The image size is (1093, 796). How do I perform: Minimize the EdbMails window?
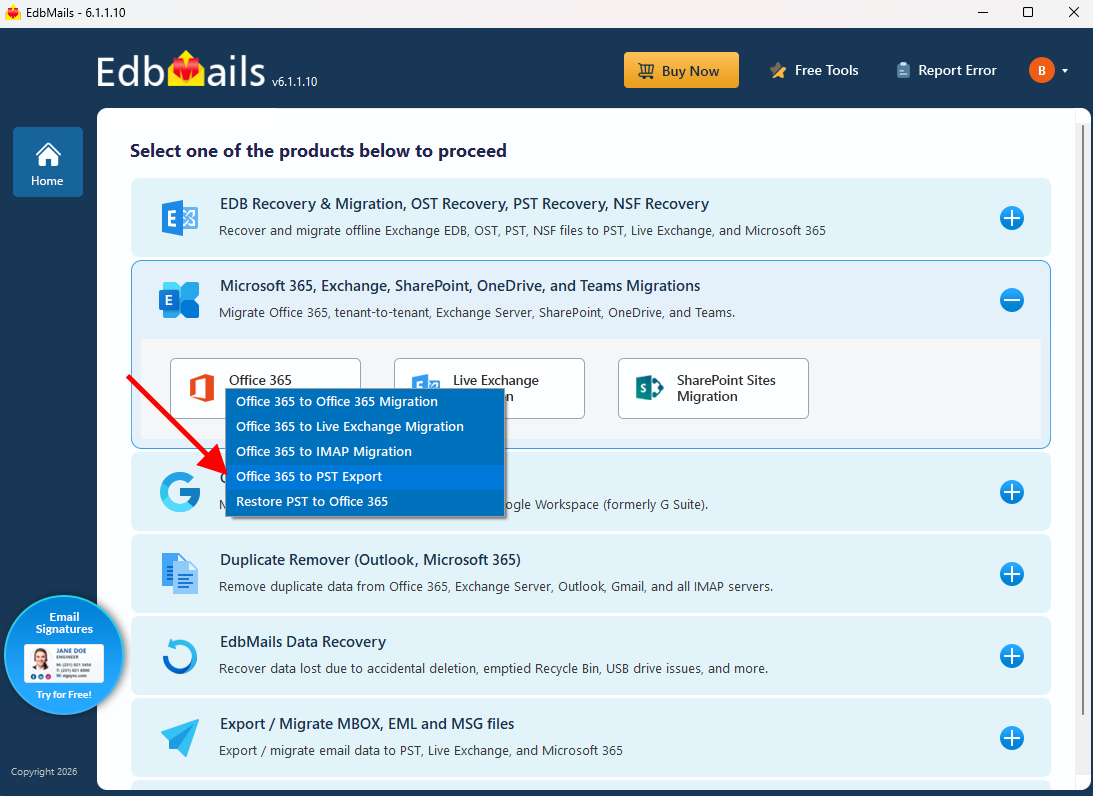(983, 13)
